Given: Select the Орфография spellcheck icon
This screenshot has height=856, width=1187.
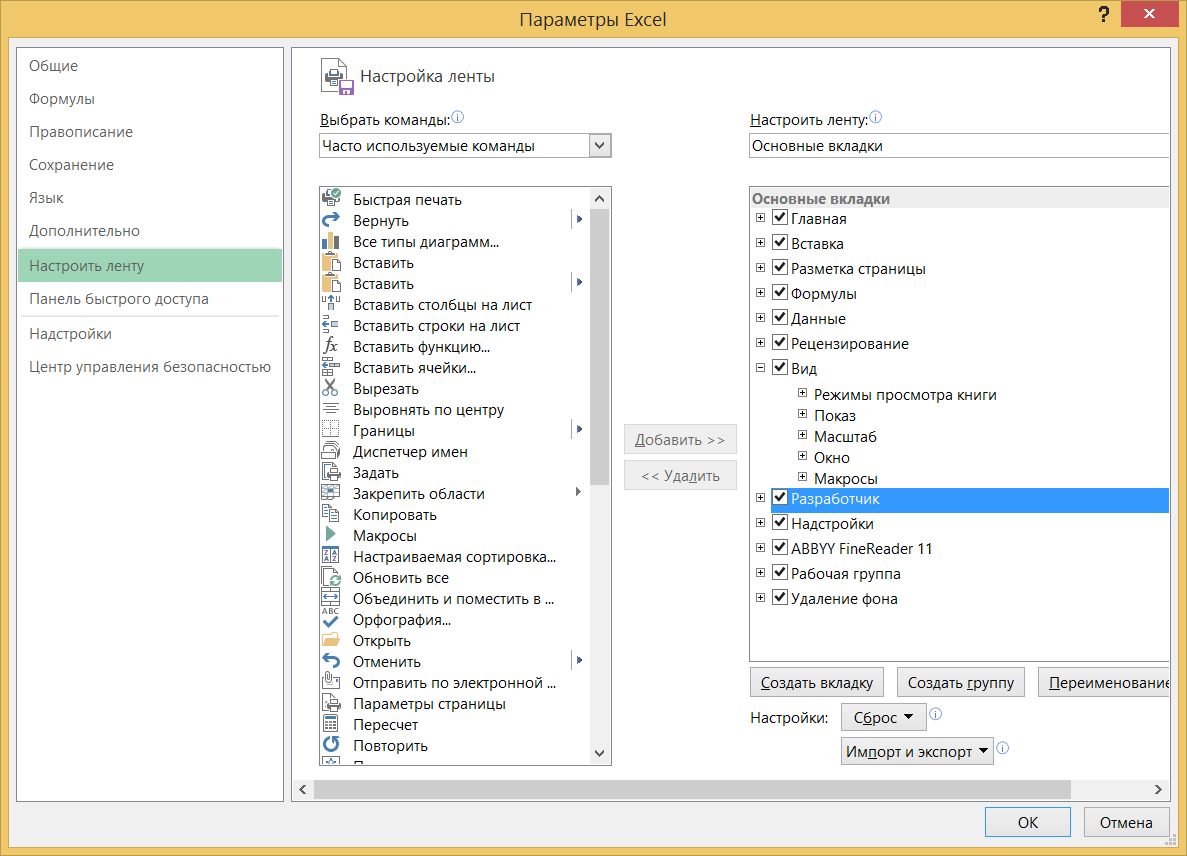Looking at the screenshot, I should click(x=331, y=619).
